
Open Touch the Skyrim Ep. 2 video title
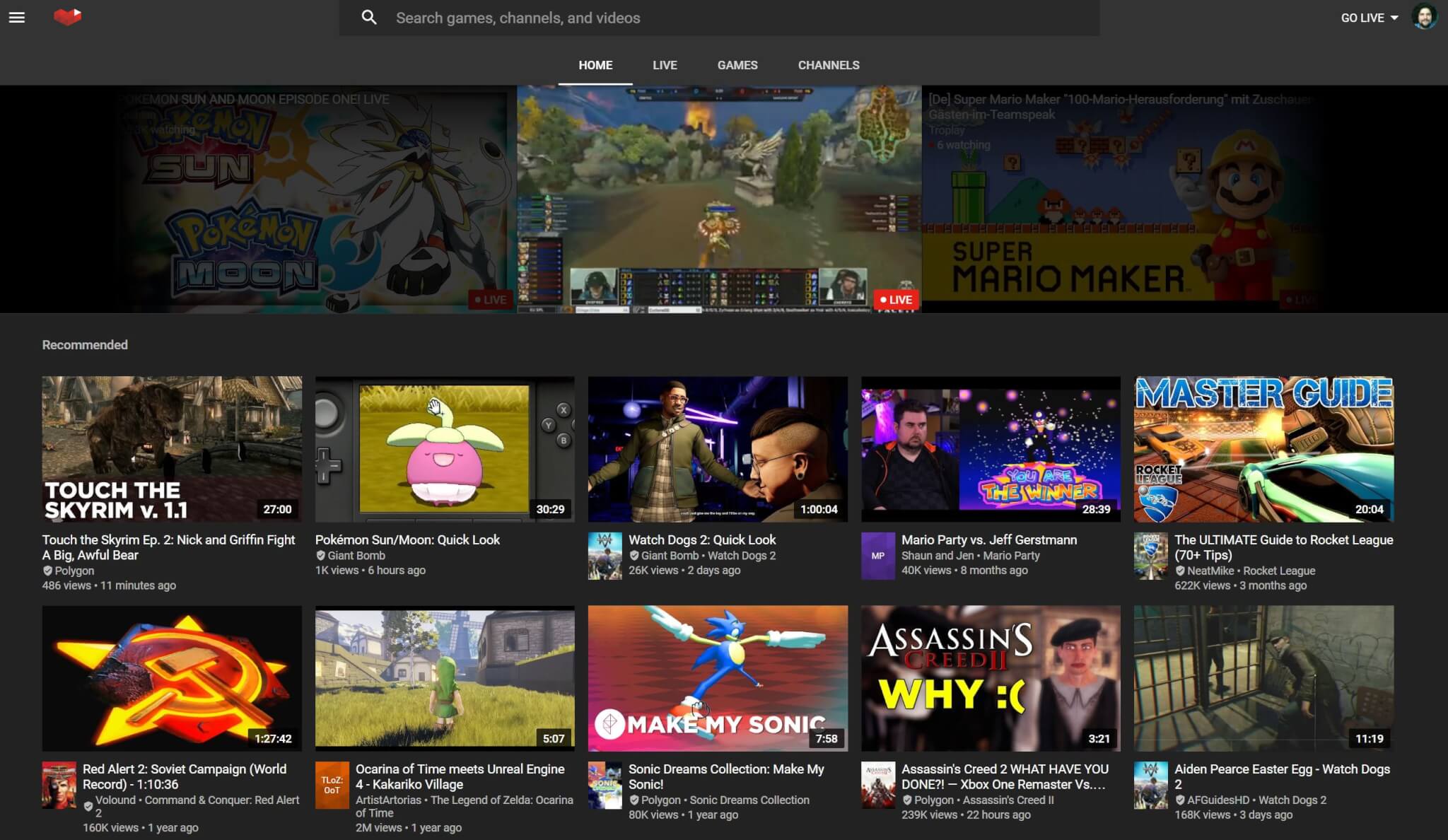[168, 547]
